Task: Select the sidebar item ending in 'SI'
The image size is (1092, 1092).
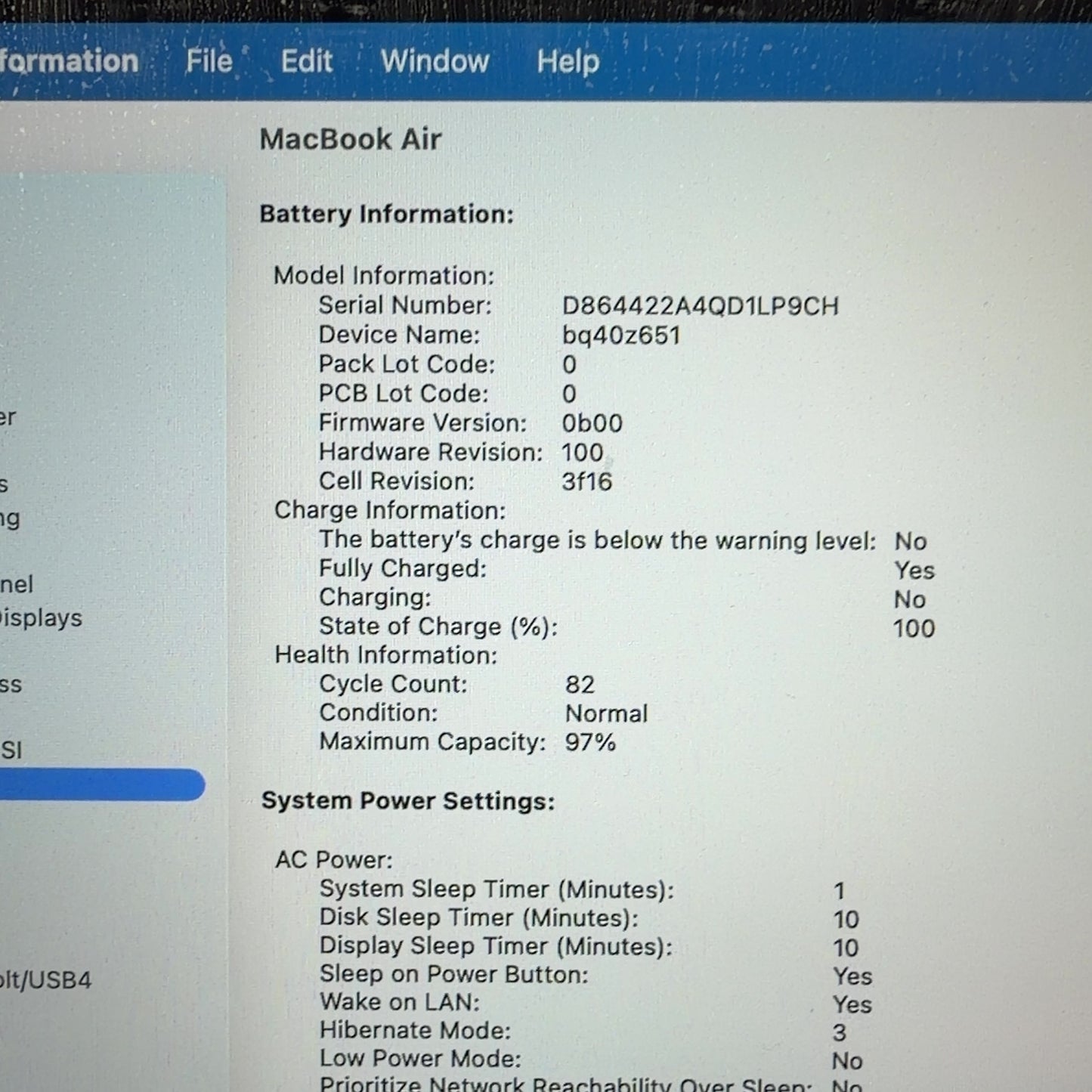Action: pos(11,750)
